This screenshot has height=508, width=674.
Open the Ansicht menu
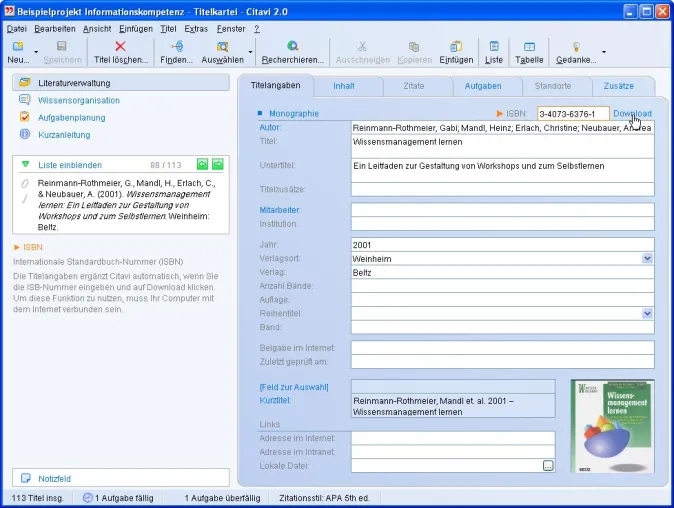pyautogui.click(x=97, y=29)
